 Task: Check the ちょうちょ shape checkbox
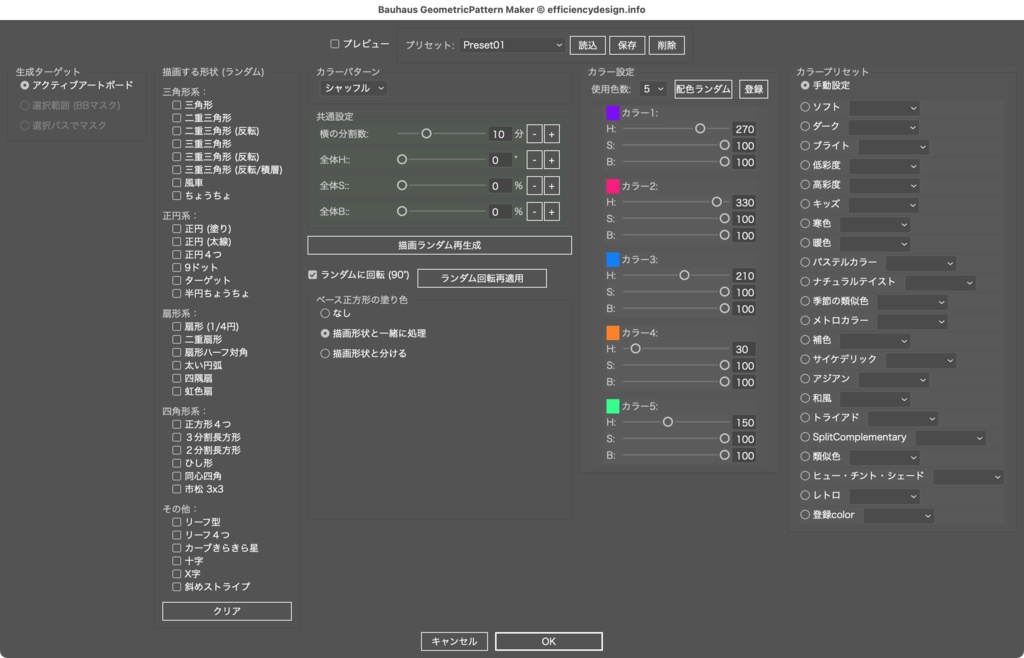(x=176, y=196)
